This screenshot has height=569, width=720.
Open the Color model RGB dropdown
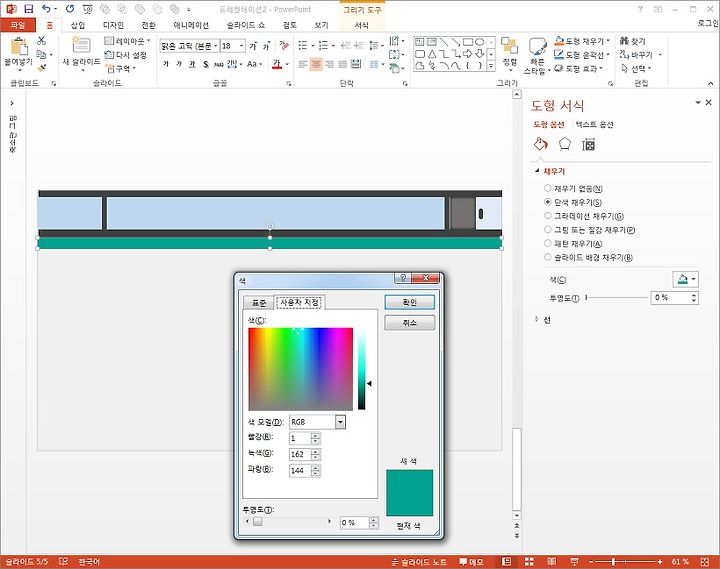point(340,422)
